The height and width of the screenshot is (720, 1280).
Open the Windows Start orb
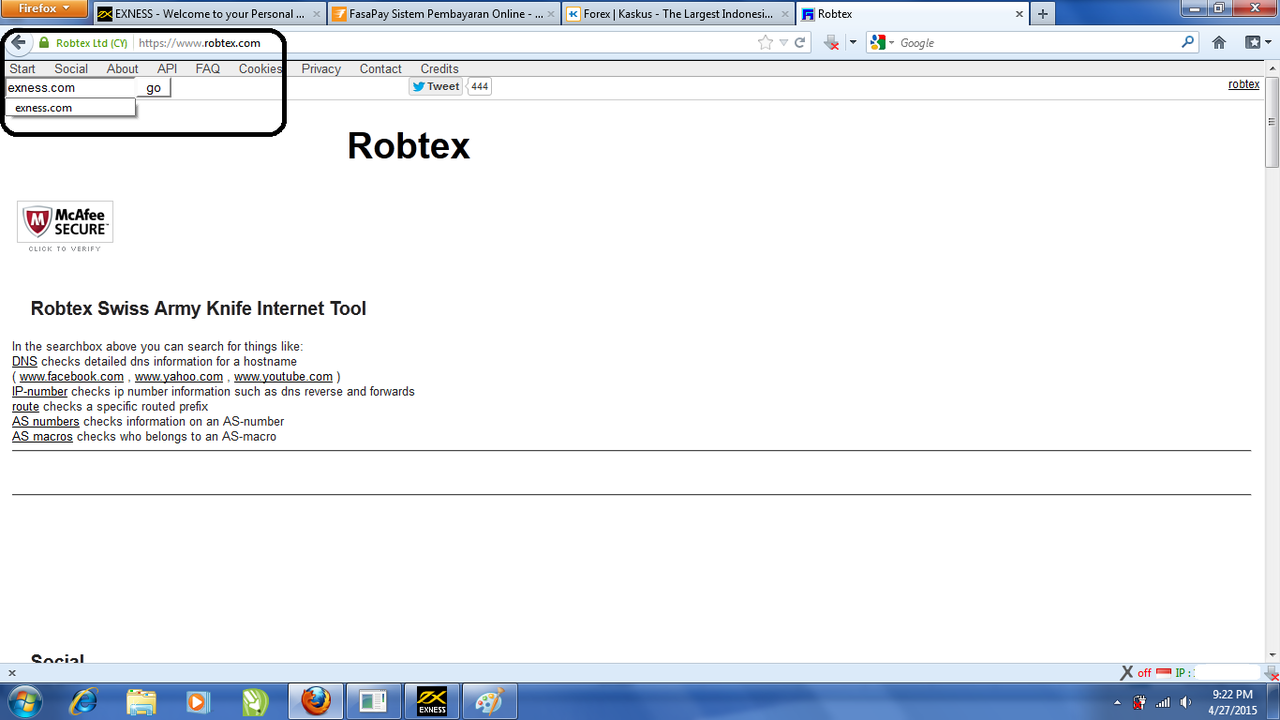coord(24,701)
